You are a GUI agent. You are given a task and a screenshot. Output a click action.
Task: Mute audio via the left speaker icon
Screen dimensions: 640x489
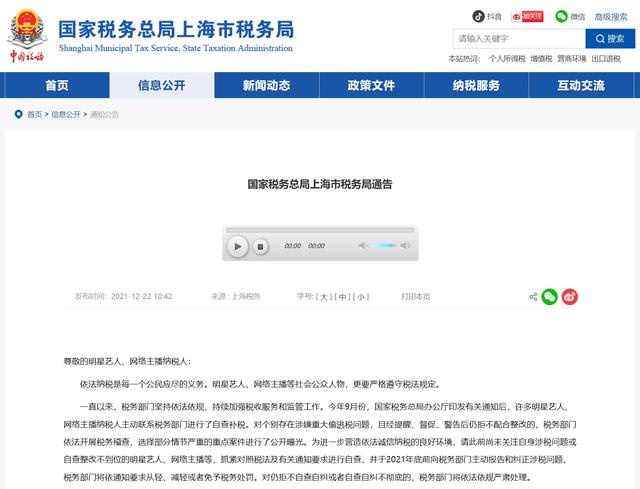click(362, 245)
